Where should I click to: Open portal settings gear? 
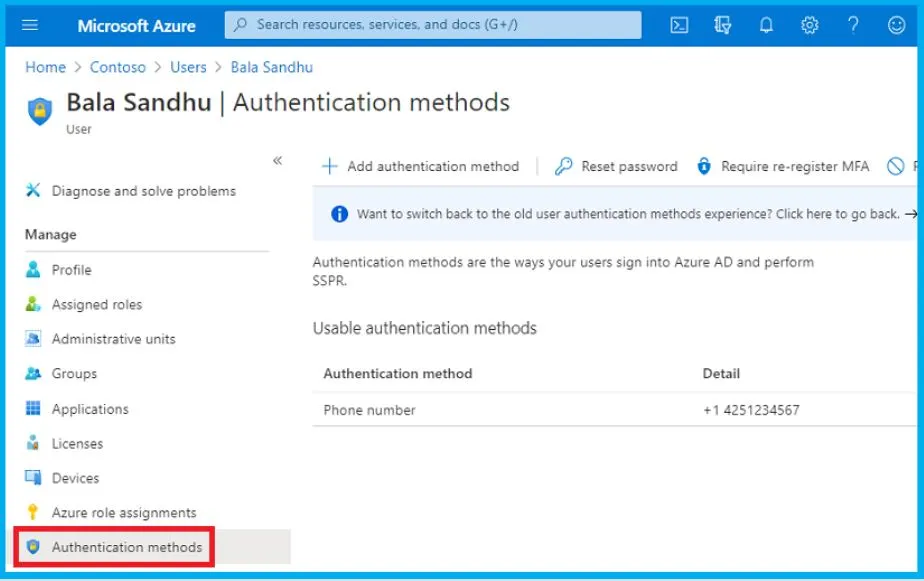[x=810, y=25]
